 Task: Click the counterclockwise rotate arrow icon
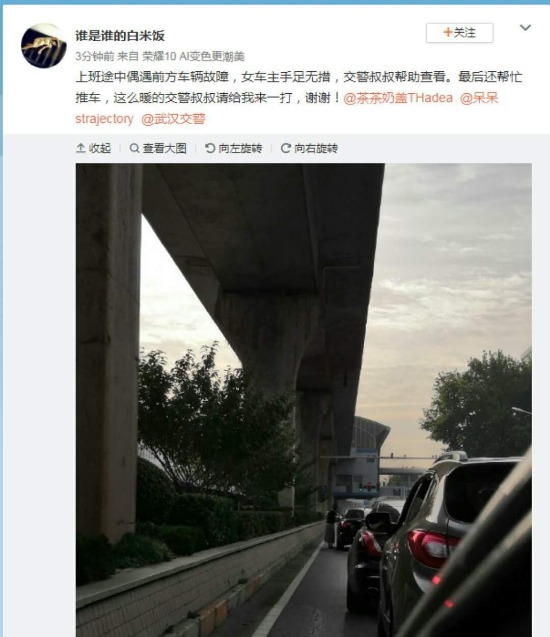click(x=210, y=148)
